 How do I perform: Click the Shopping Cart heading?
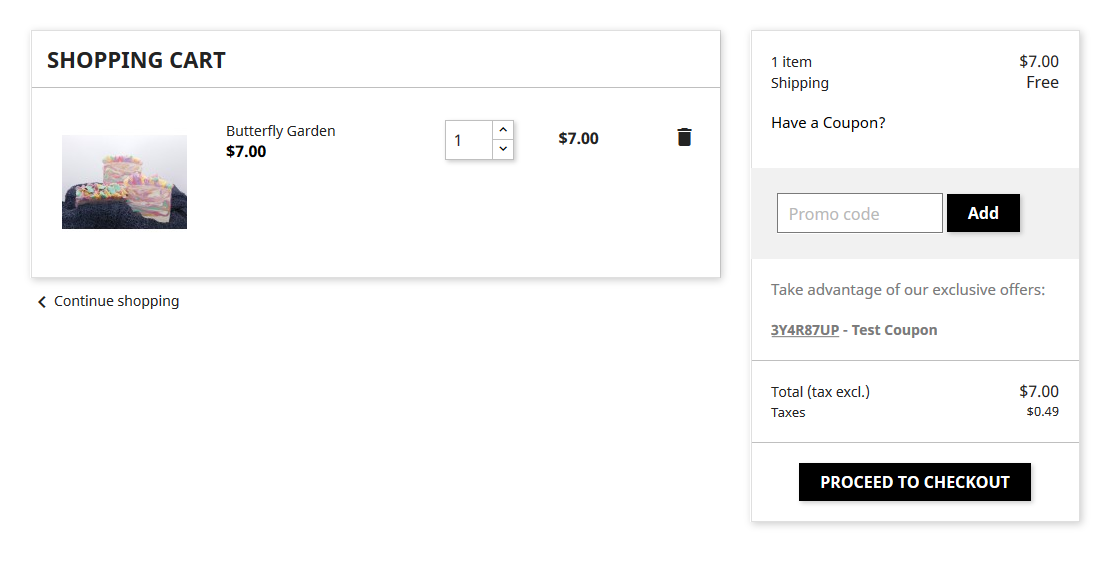(x=136, y=60)
